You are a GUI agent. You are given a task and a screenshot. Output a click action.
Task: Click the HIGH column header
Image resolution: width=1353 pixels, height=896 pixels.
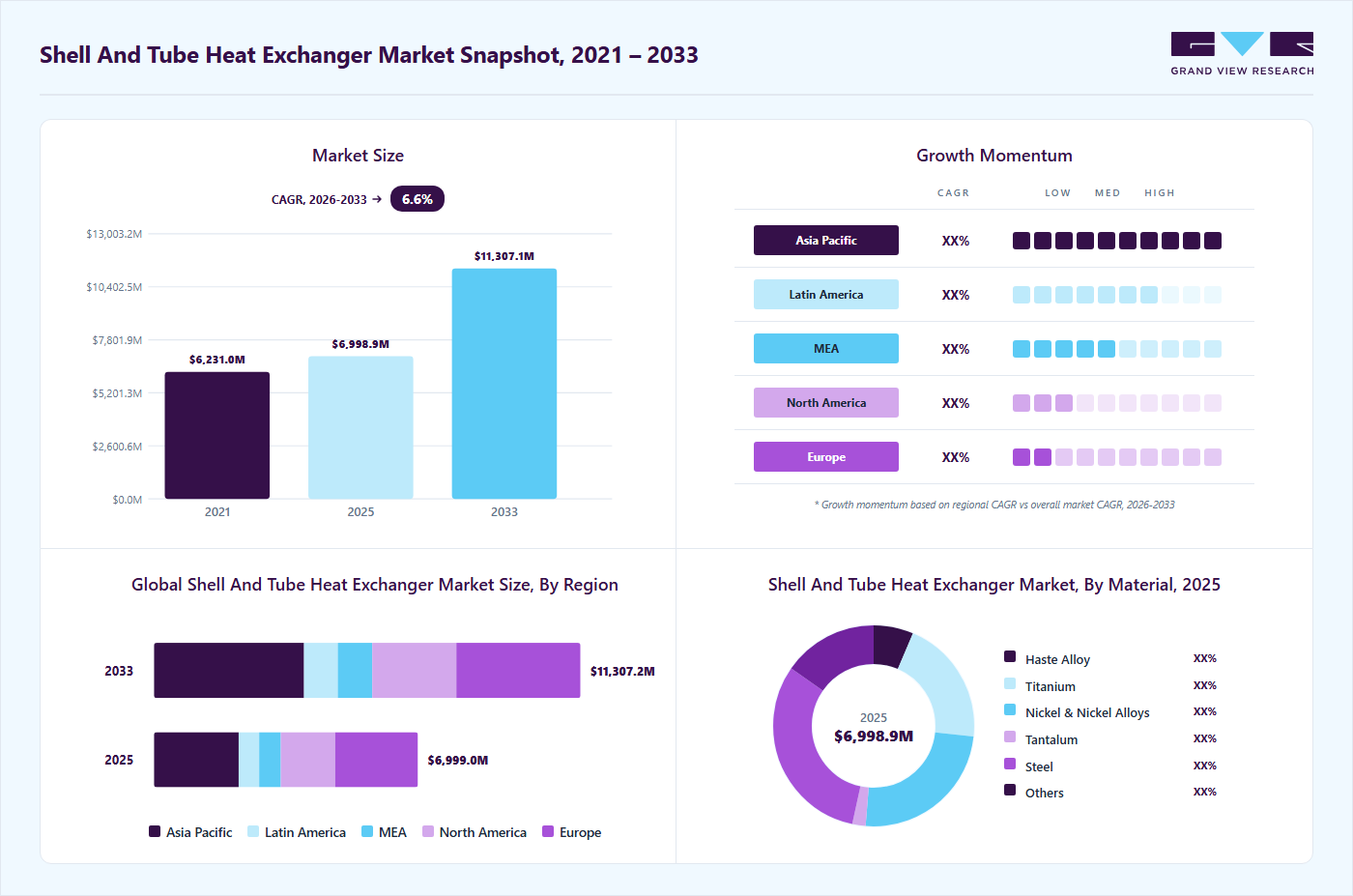1160,193
